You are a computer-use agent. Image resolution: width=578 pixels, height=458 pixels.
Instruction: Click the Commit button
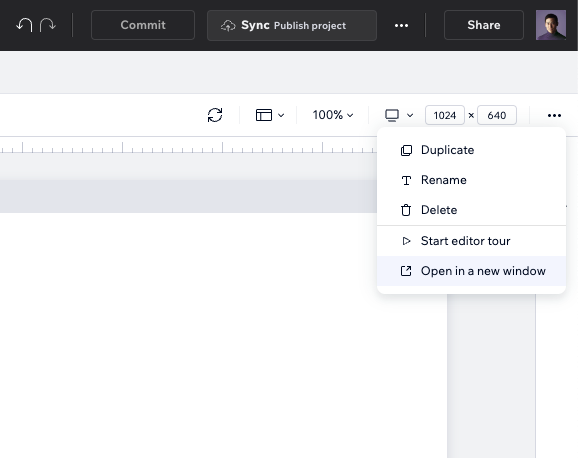pos(143,25)
